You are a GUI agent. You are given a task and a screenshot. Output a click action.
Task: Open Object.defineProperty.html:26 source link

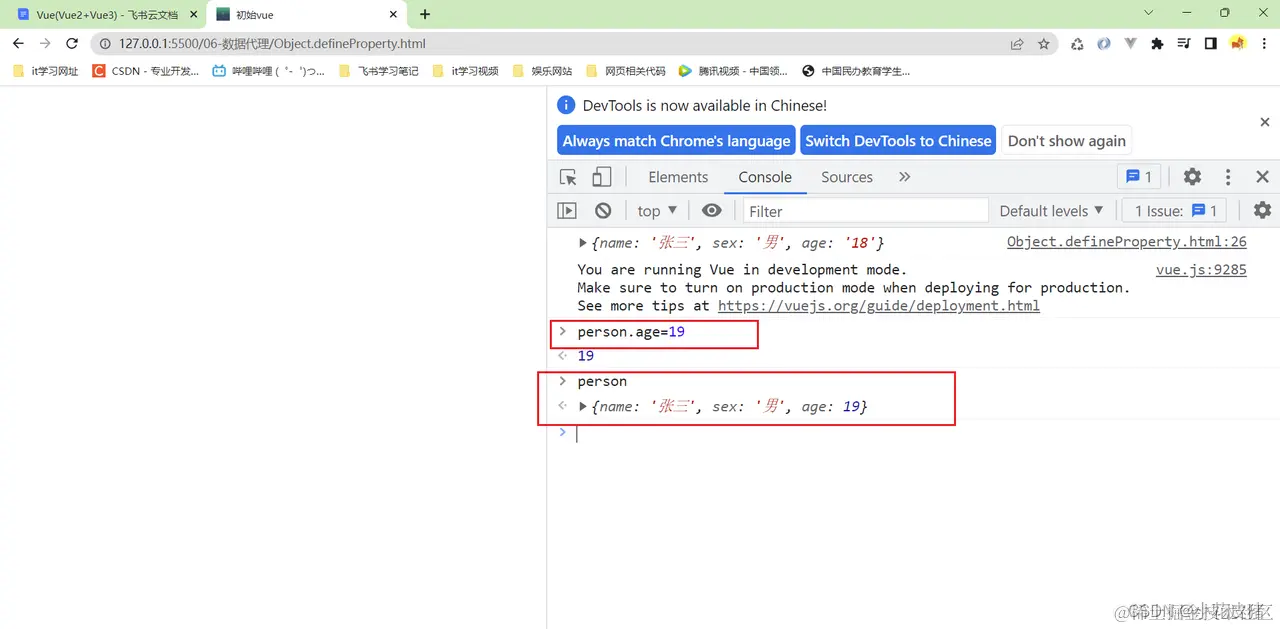coord(1127,242)
